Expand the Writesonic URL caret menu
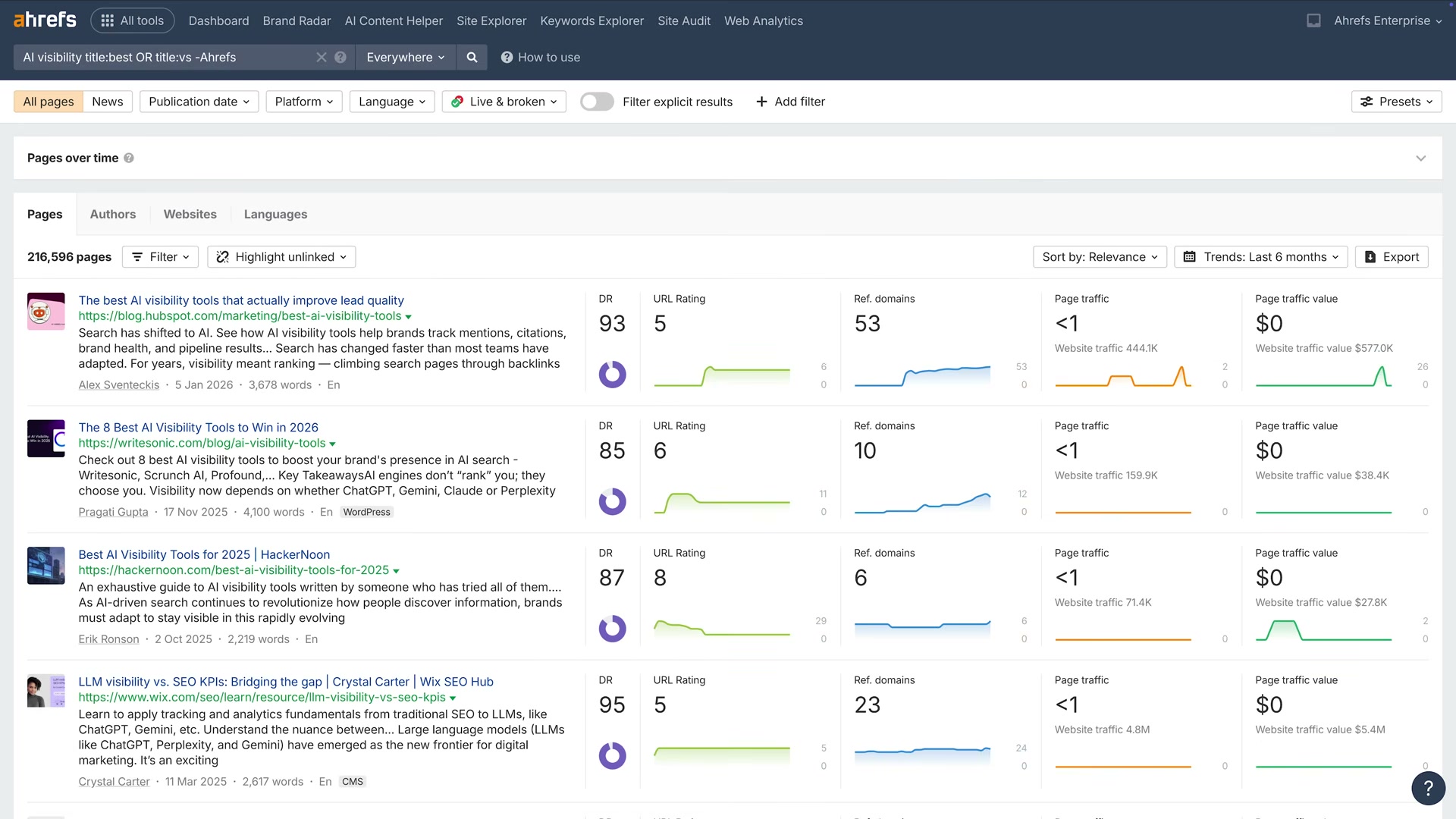This screenshot has width=1456, height=819. 332,444
